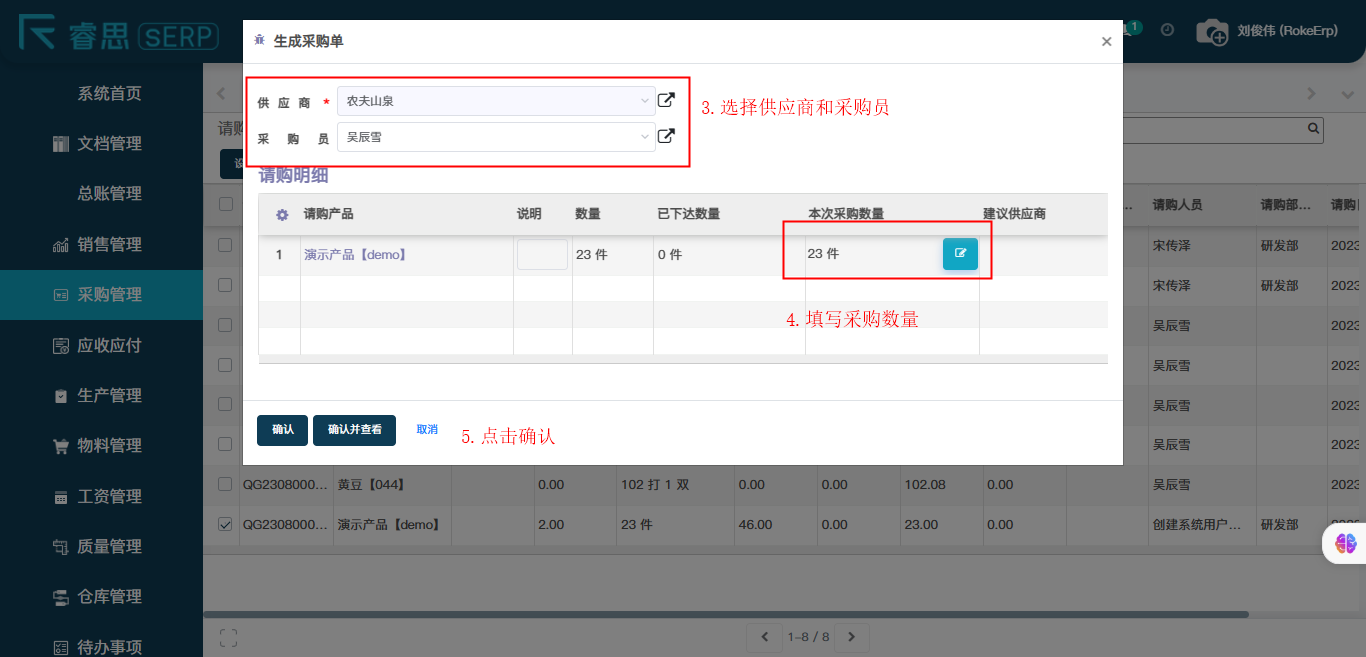Image resolution: width=1366 pixels, height=657 pixels.
Task: Click the 确认并查看 button
Action: [354, 429]
